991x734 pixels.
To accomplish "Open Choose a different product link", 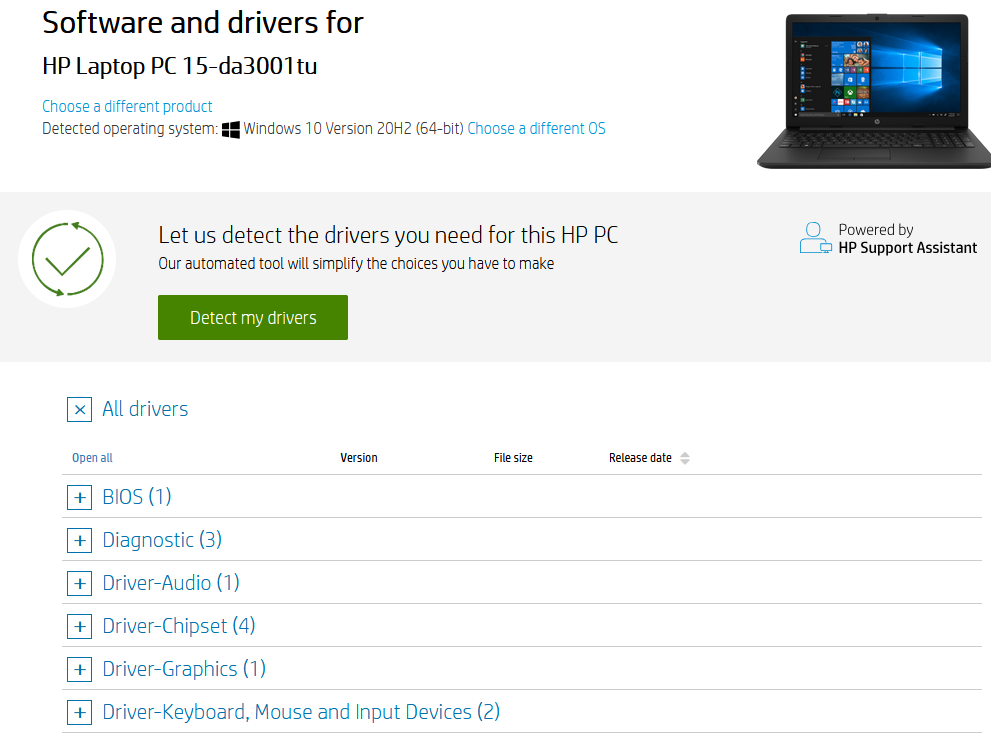I will (127, 106).
